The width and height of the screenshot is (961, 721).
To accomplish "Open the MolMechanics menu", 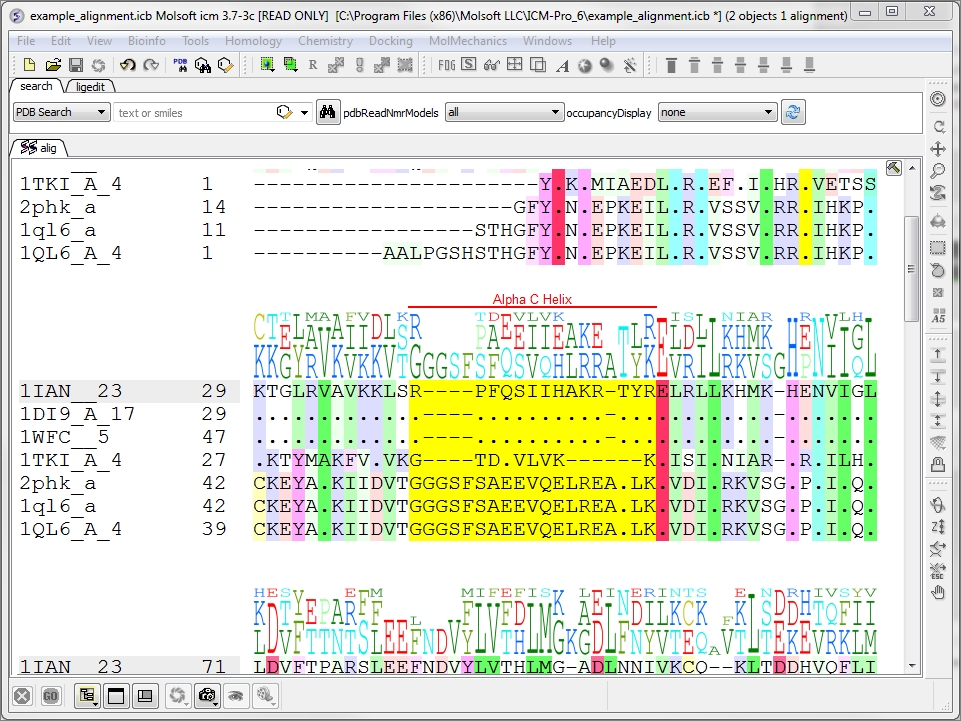I will tap(468, 40).
